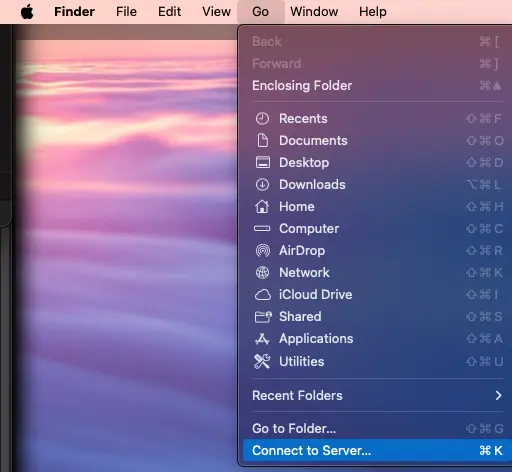The height and width of the screenshot is (472, 512).
Task: Click the AirDrop radar icon
Action: coord(262,251)
